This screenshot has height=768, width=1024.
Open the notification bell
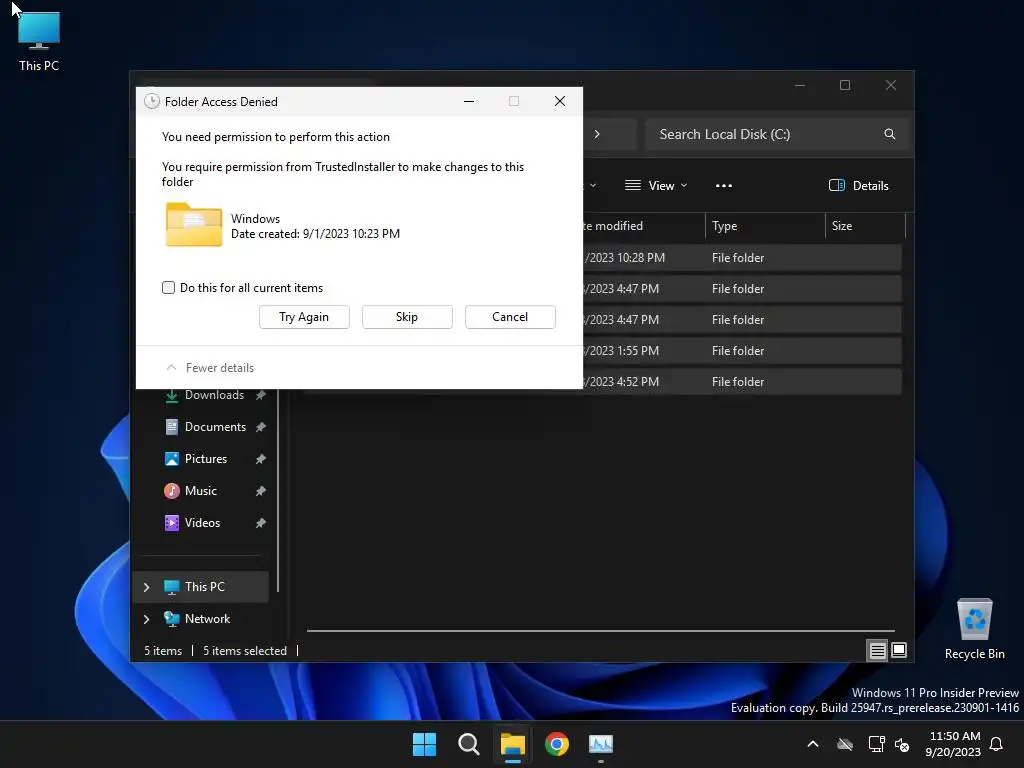(997, 744)
